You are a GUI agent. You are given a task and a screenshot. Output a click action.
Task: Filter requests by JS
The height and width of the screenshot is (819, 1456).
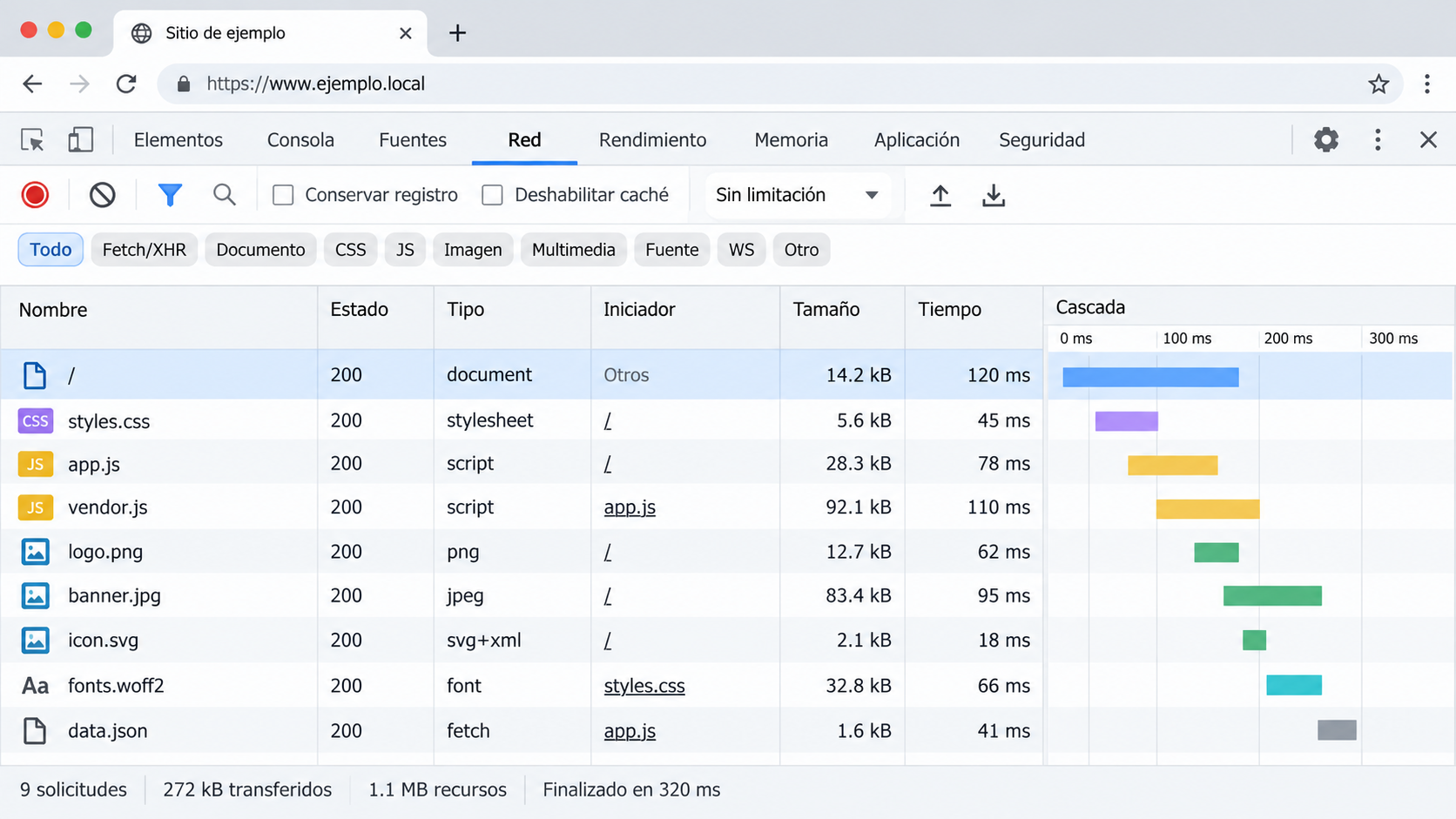pos(405,250)
